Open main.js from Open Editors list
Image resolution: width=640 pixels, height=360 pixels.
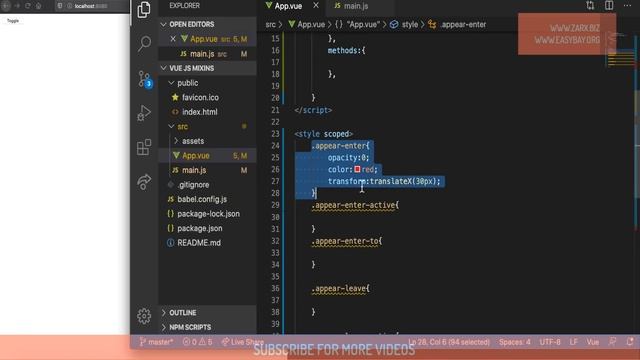[207, 54]
